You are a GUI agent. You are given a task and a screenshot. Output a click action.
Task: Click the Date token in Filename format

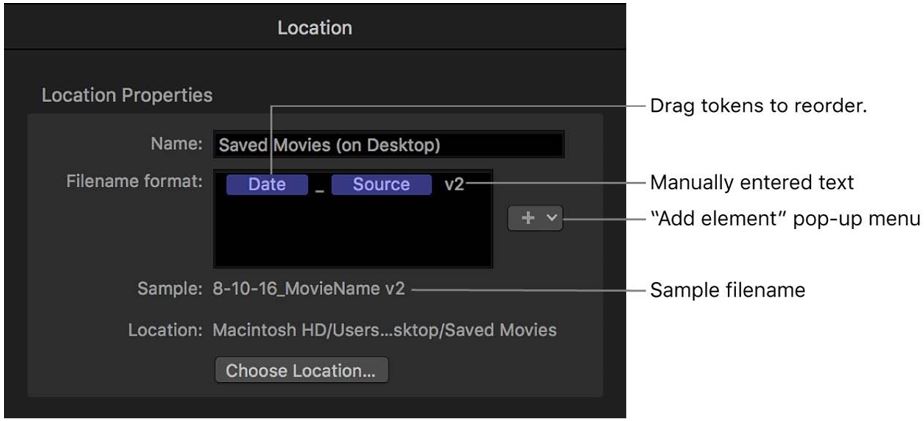click(266, 184)
